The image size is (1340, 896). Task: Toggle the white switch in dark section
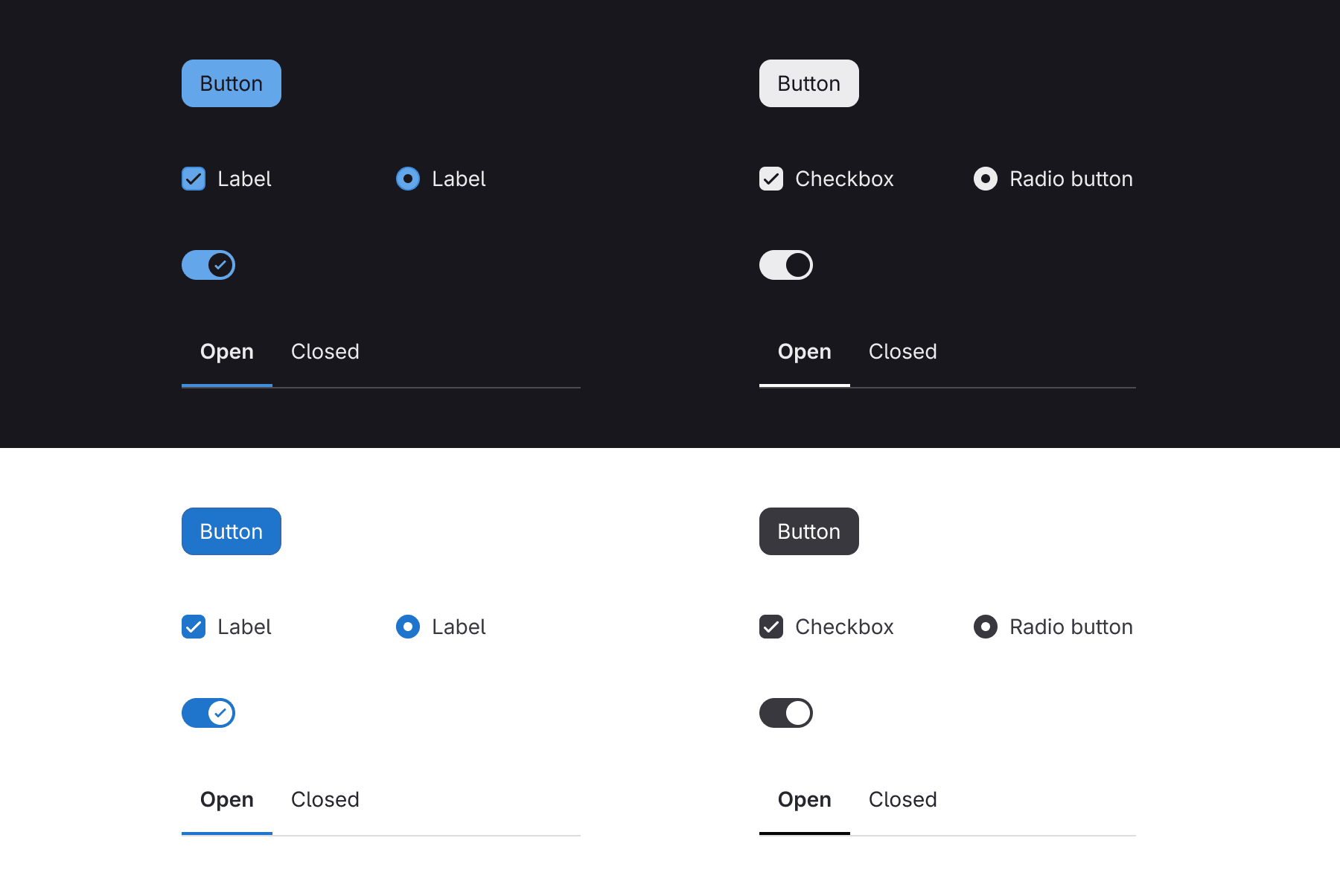coord(786,265)
